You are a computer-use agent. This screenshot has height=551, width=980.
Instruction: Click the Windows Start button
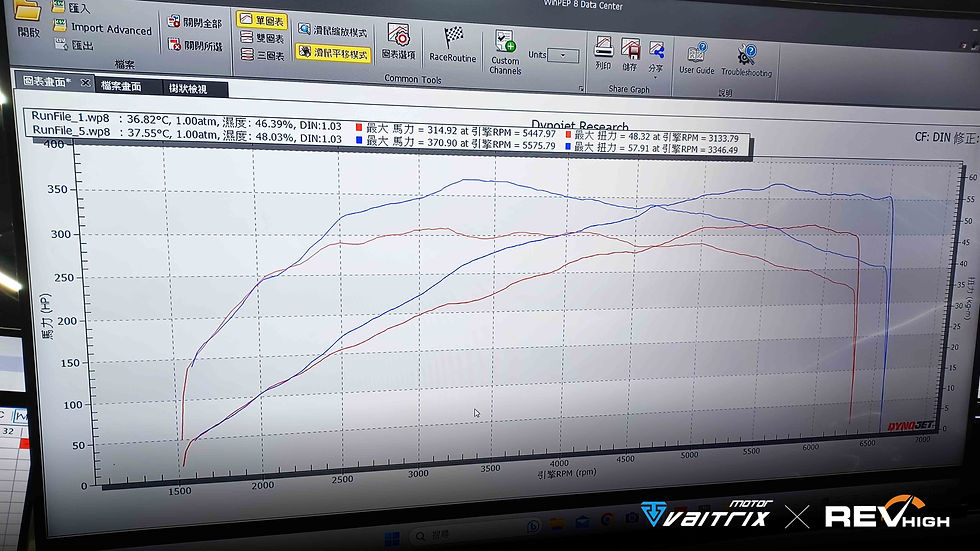coord(391,539)
